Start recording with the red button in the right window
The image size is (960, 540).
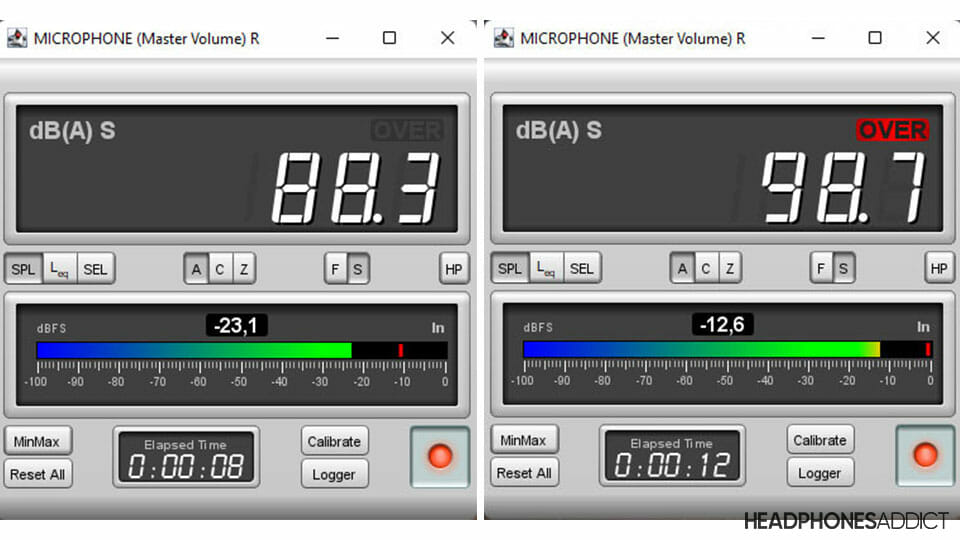click(x=925, y=456)
